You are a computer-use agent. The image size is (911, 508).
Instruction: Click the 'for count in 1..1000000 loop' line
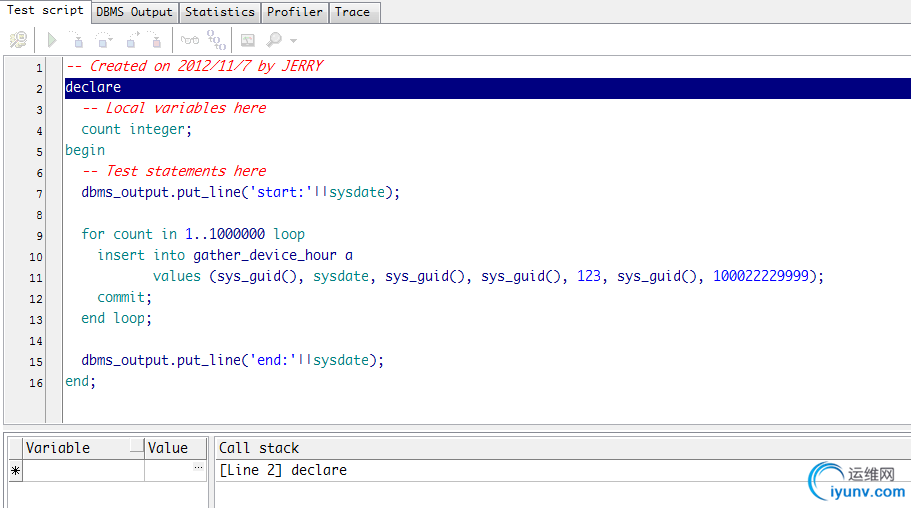point(193,234)
